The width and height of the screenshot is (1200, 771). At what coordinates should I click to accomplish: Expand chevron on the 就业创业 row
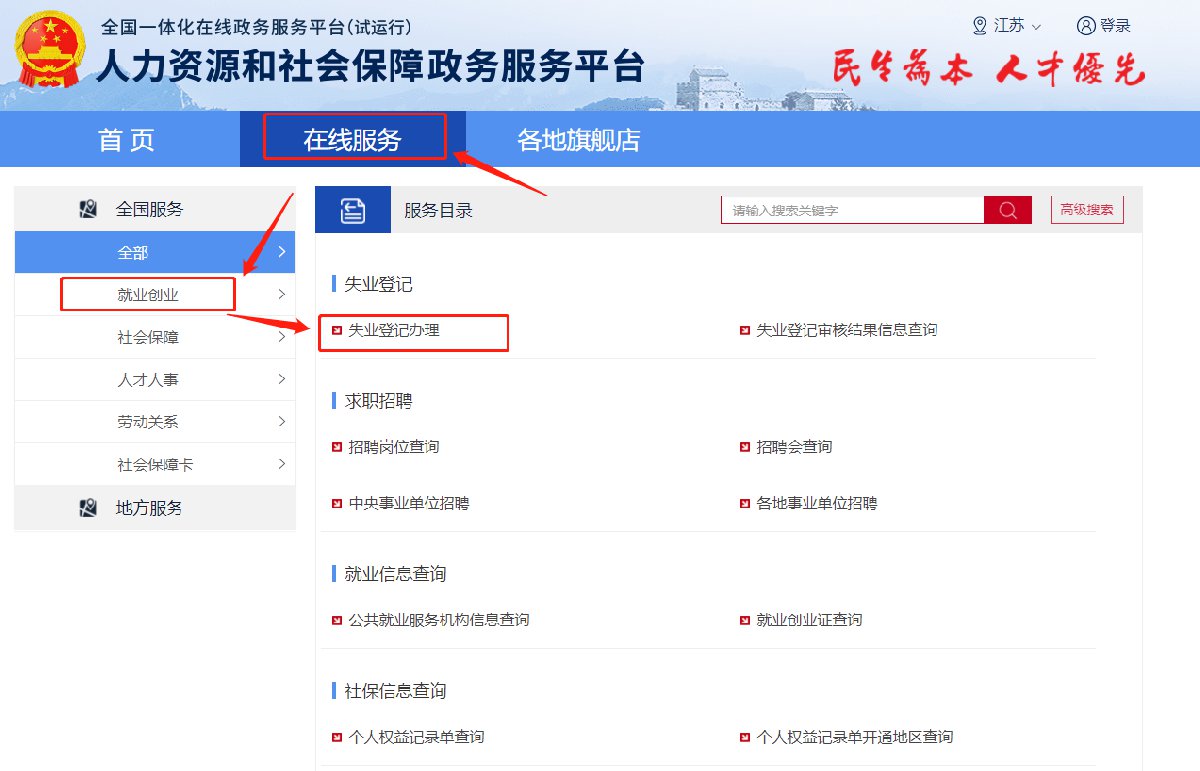282,294
